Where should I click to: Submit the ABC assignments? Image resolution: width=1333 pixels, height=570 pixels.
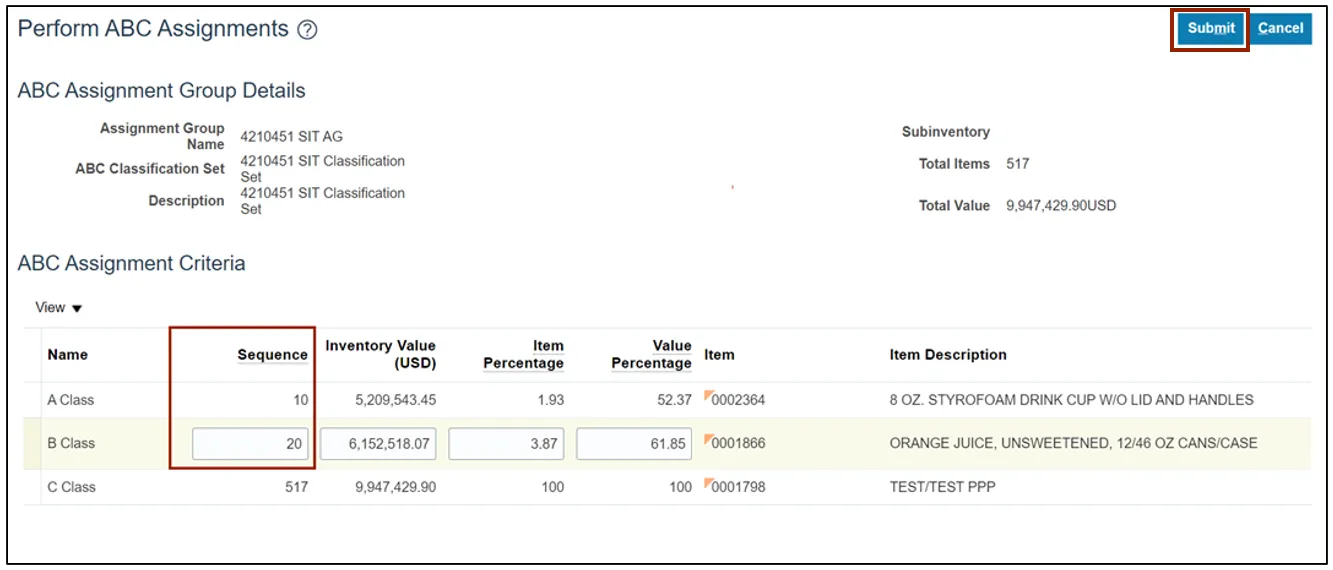coord(1210,29)
